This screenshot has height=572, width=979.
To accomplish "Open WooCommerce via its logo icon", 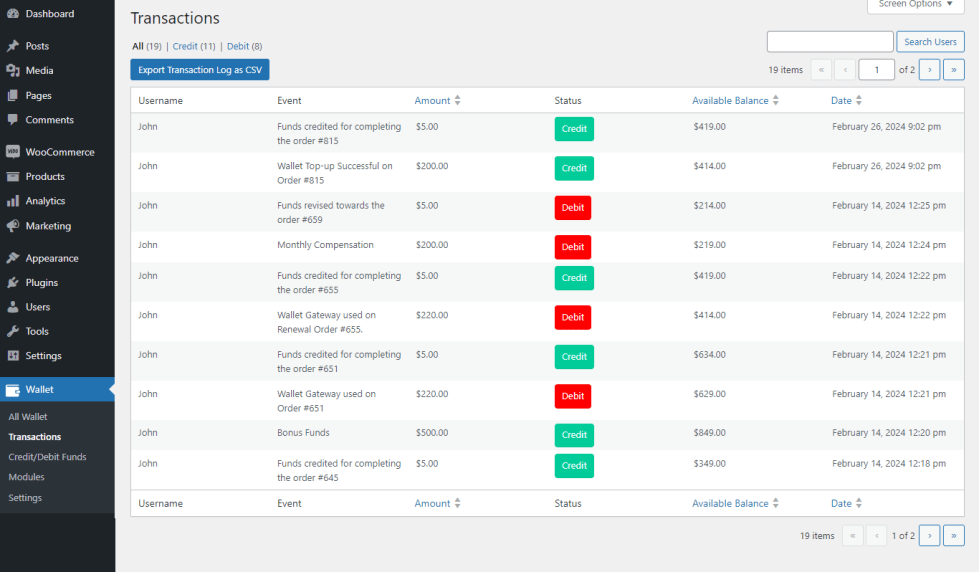I will tap(13, 152).
